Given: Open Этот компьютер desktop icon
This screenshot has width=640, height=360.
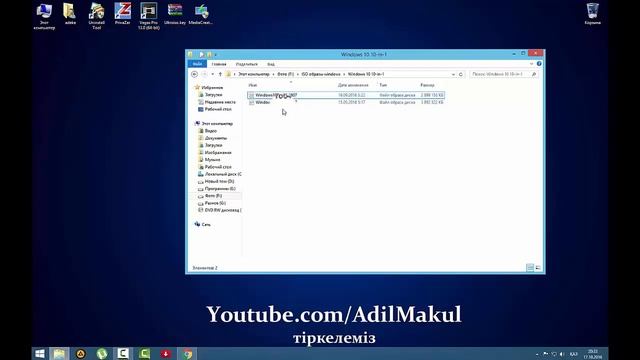Looking at the screenshot, I should coord(44,16).
